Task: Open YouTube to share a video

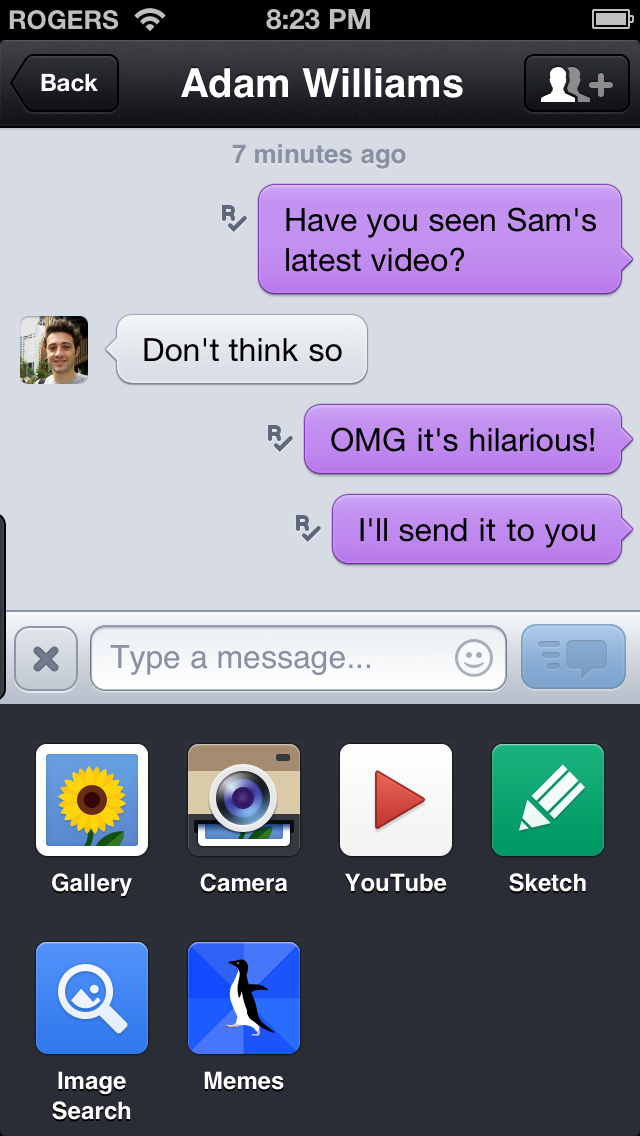Action: [x=396, y=801]
